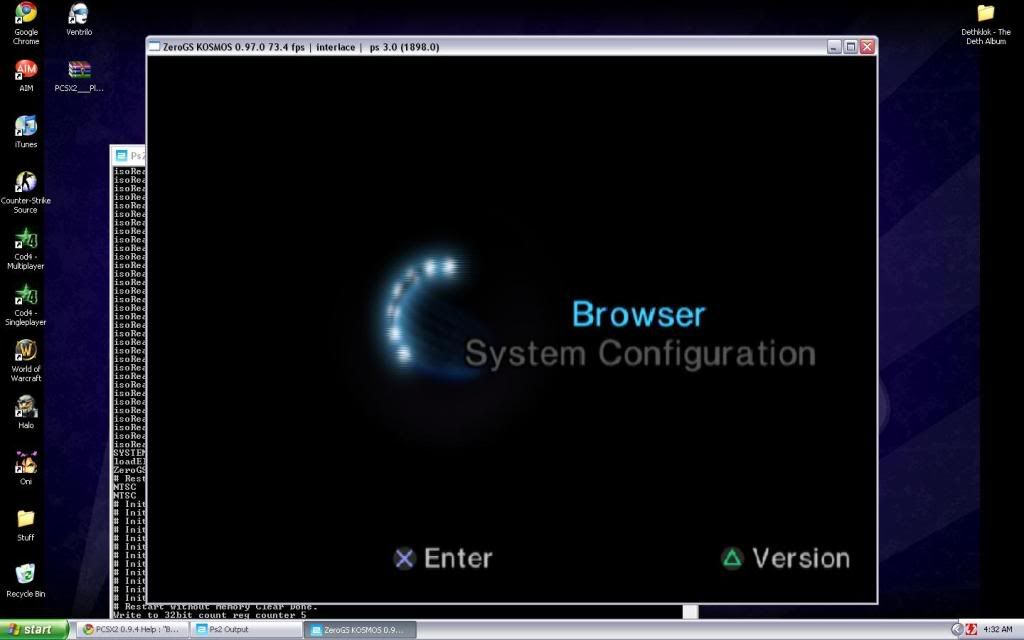Select the Halo desktop shortcut

(26, 412)
